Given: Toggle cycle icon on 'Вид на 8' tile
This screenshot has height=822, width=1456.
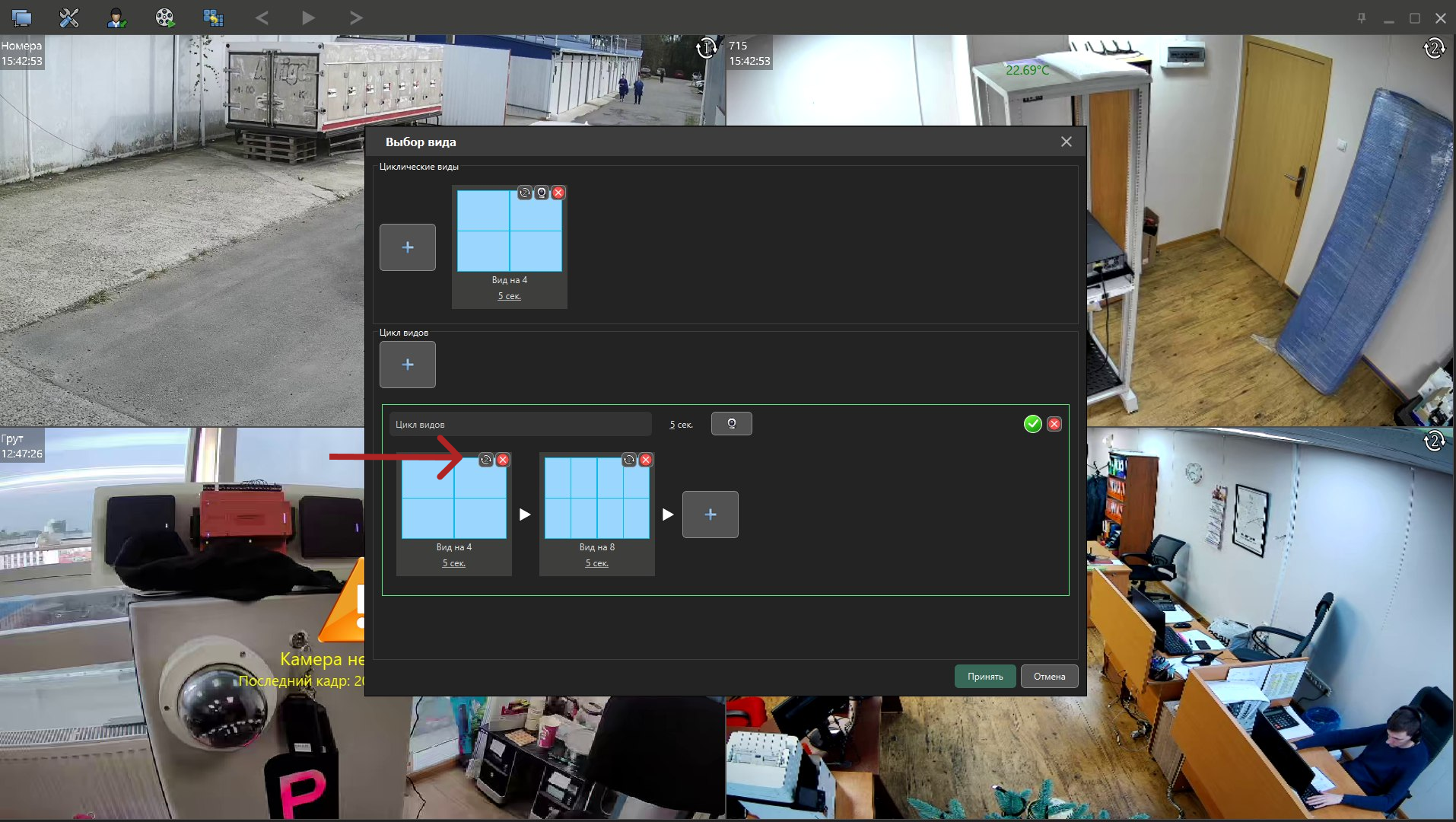Looking at the screenshot, I should pyautogui.click(x=629, y=460).
